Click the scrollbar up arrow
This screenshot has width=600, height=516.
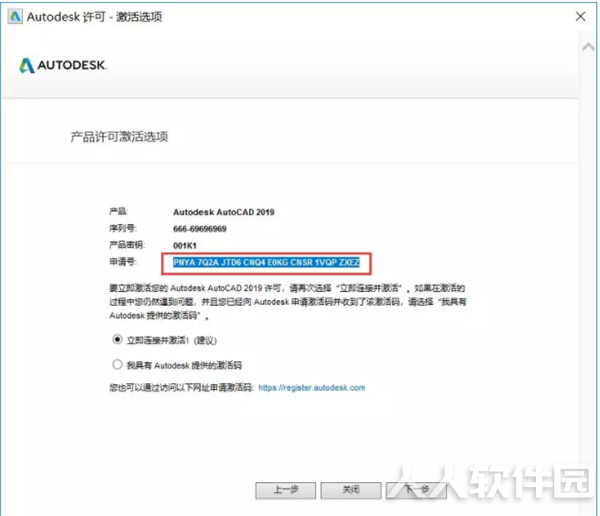[x=588, y=47]
